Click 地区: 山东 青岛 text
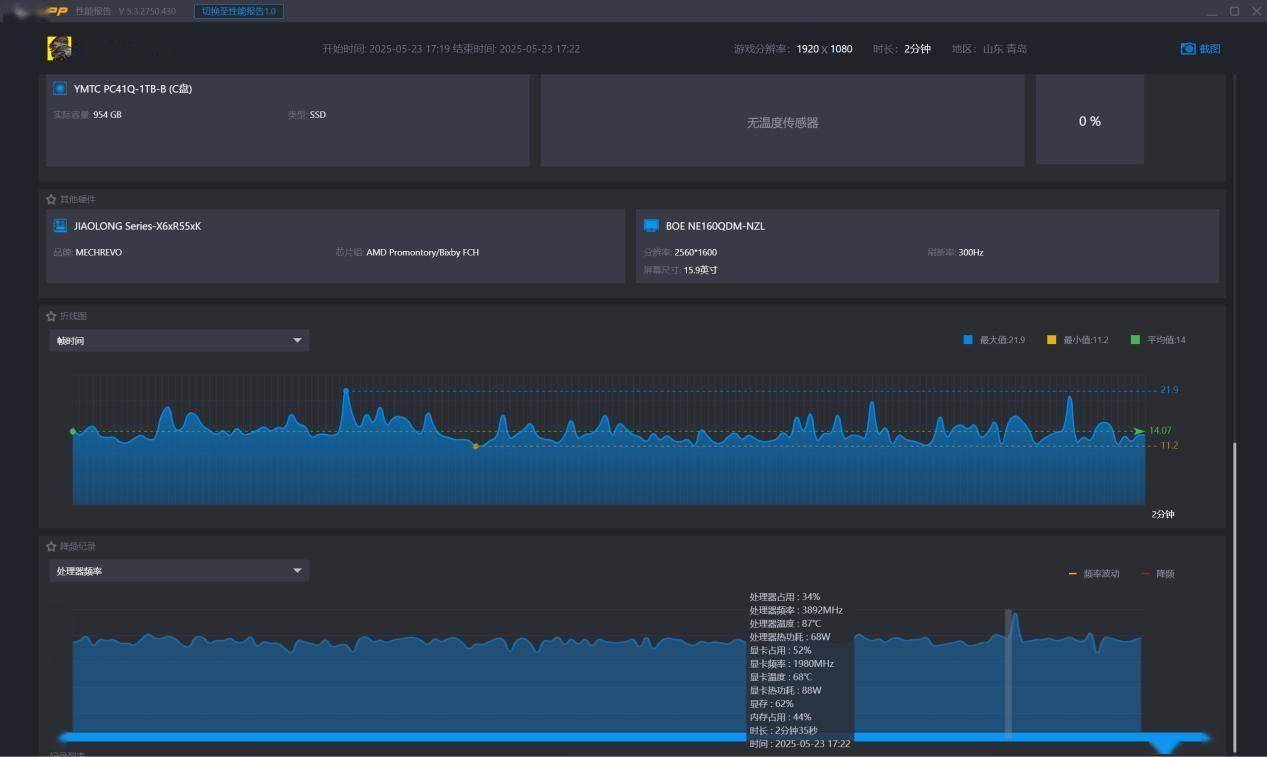This screenshot has width=1267, height=757. (989, 49)
